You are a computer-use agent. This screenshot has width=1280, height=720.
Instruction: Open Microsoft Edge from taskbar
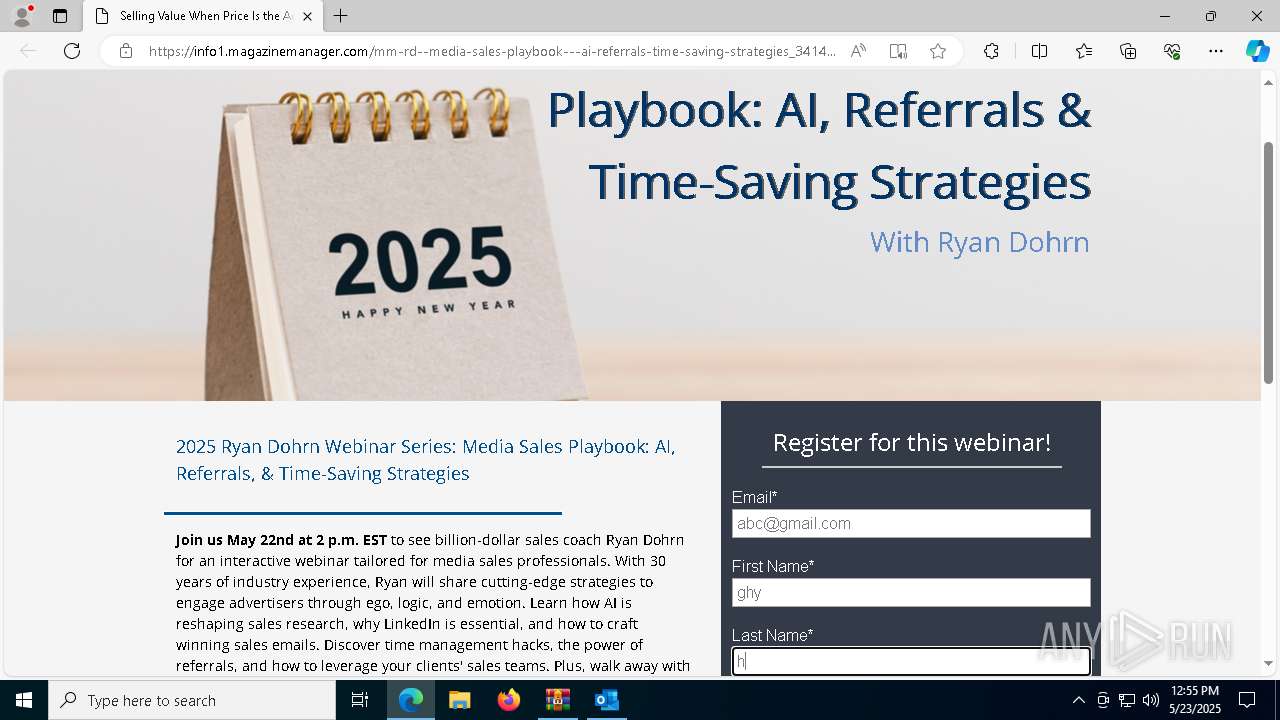(411, 700)
